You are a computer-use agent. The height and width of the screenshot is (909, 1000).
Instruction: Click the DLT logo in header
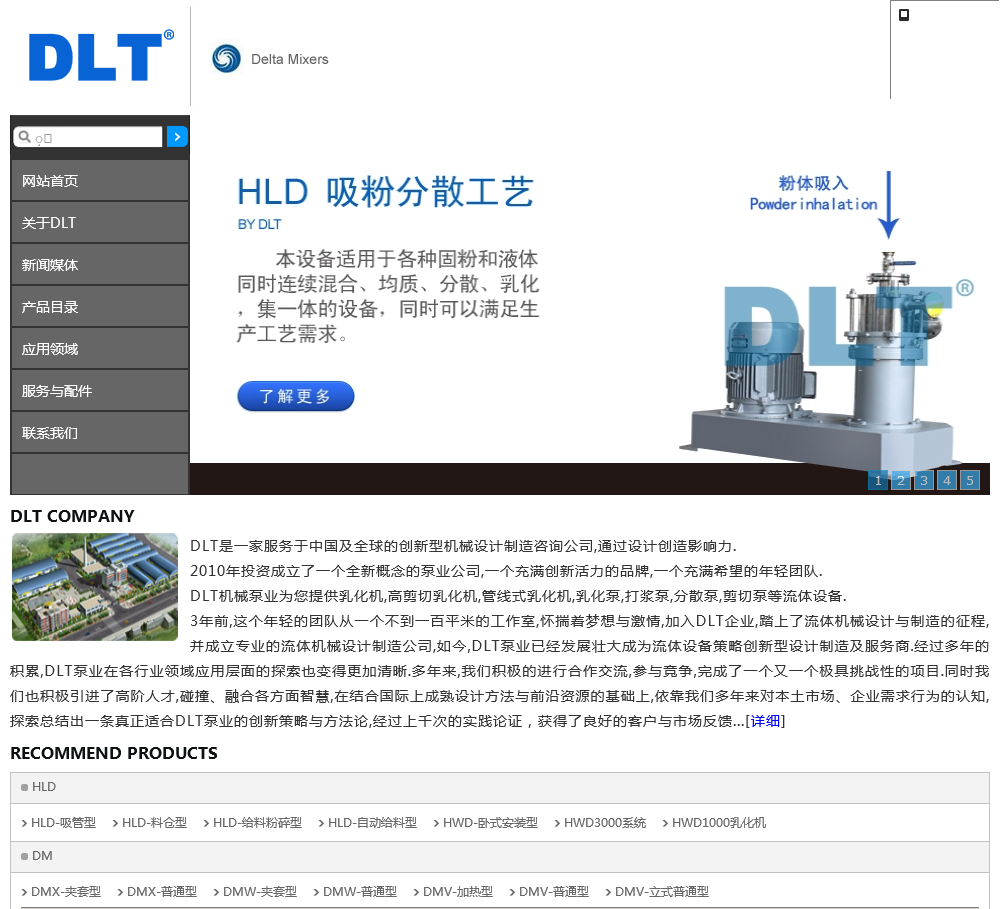click(101, 55)
